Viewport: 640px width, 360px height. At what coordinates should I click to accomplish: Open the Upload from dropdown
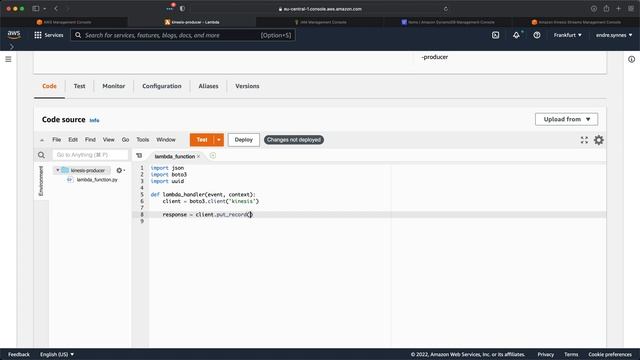click(x=567, y=119)
